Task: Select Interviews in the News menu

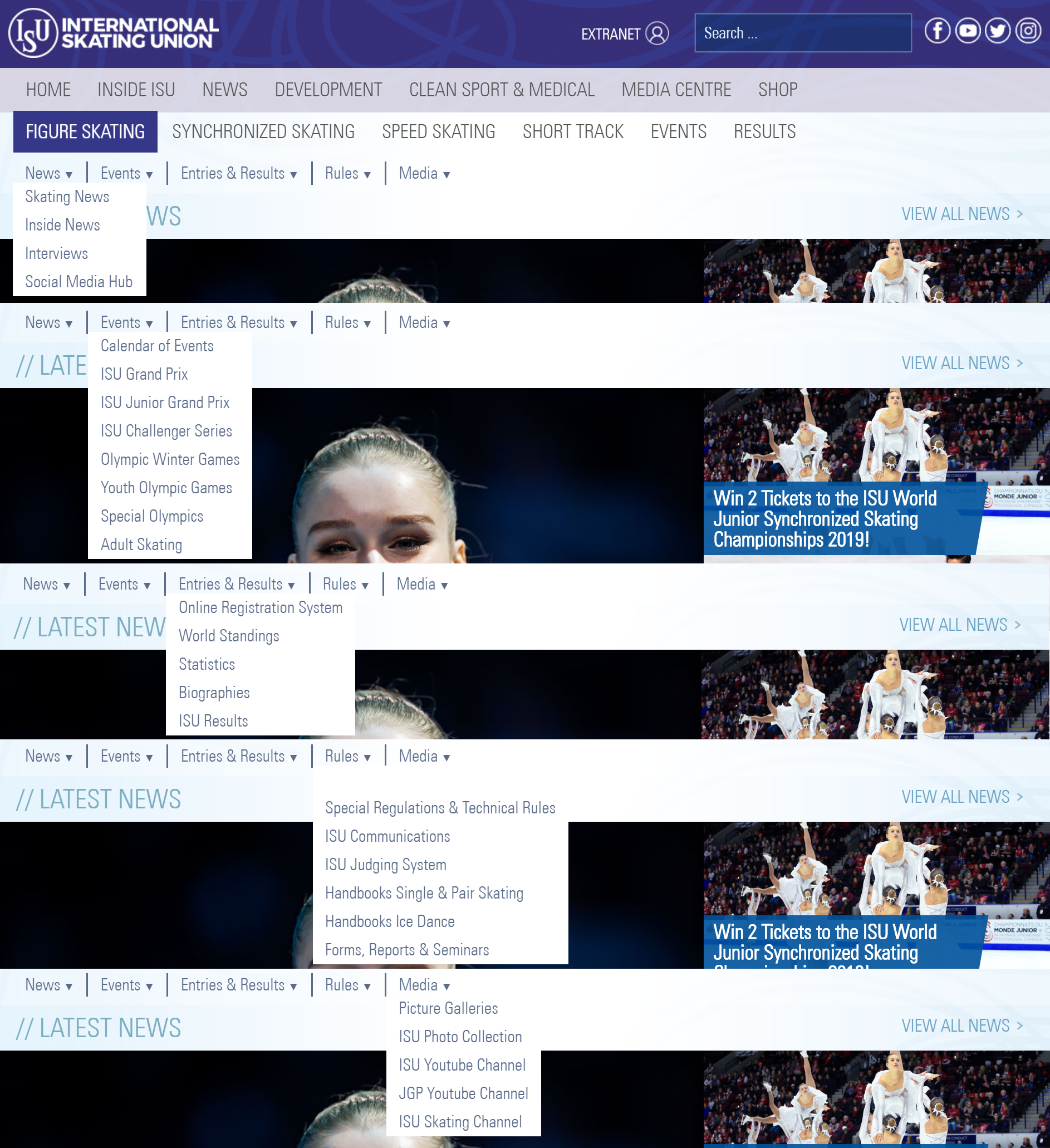Action: (x=56, y=253)
